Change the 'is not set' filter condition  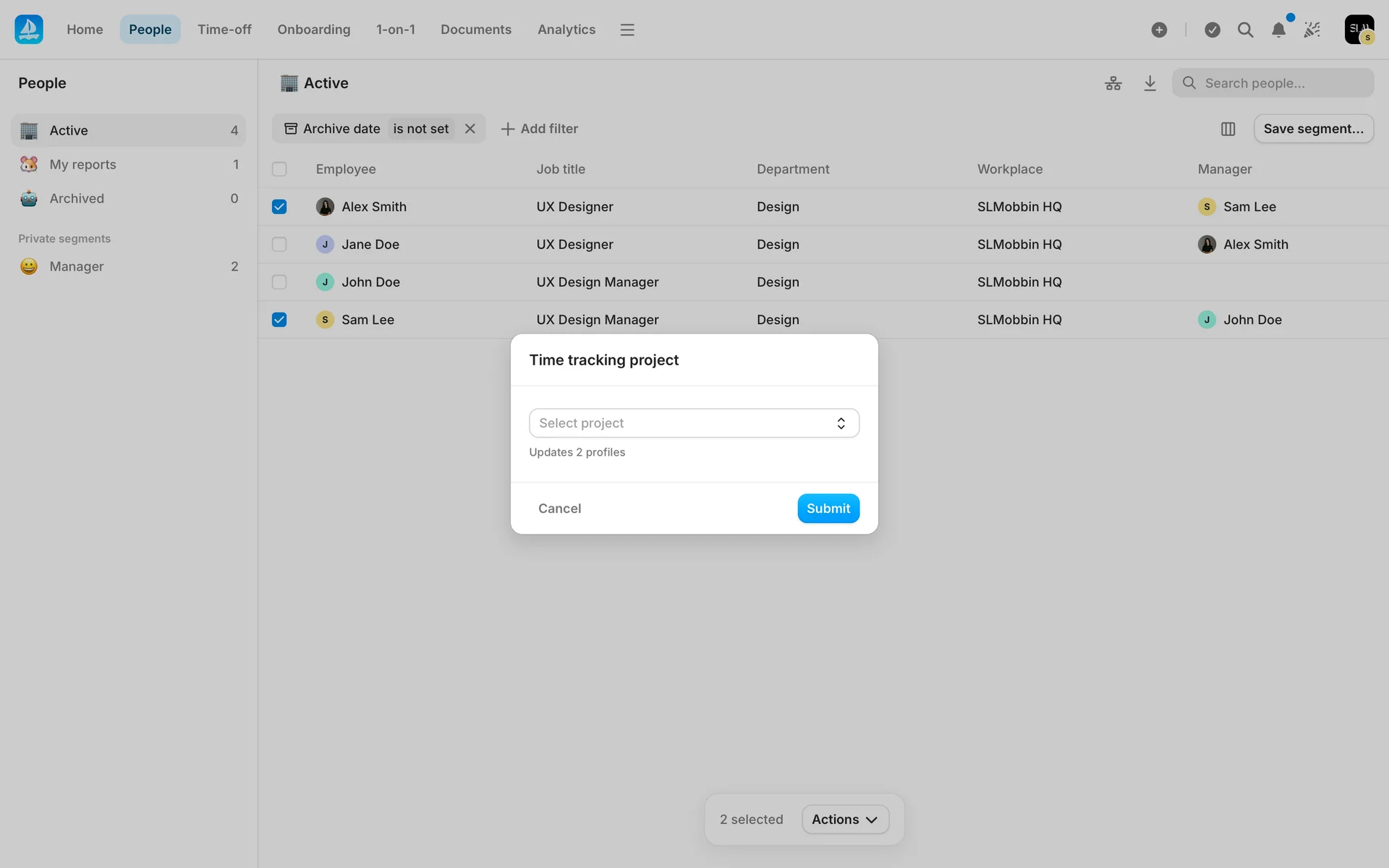[420, 129]
